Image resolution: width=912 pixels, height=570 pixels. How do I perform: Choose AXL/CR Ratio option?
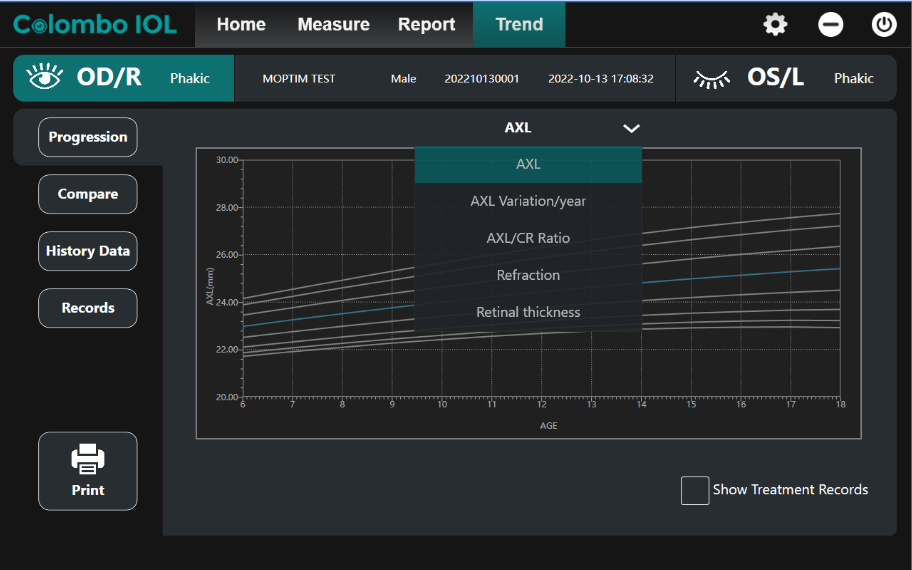(528, 238)
